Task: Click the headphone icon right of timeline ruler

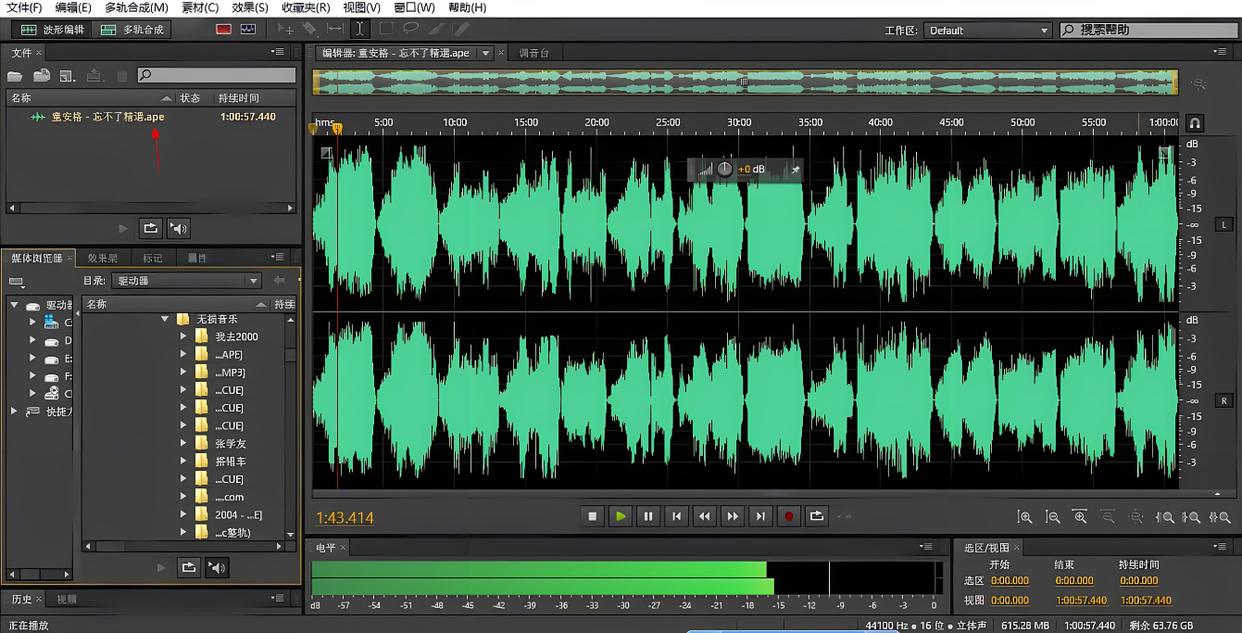Action: [1195, 123]
